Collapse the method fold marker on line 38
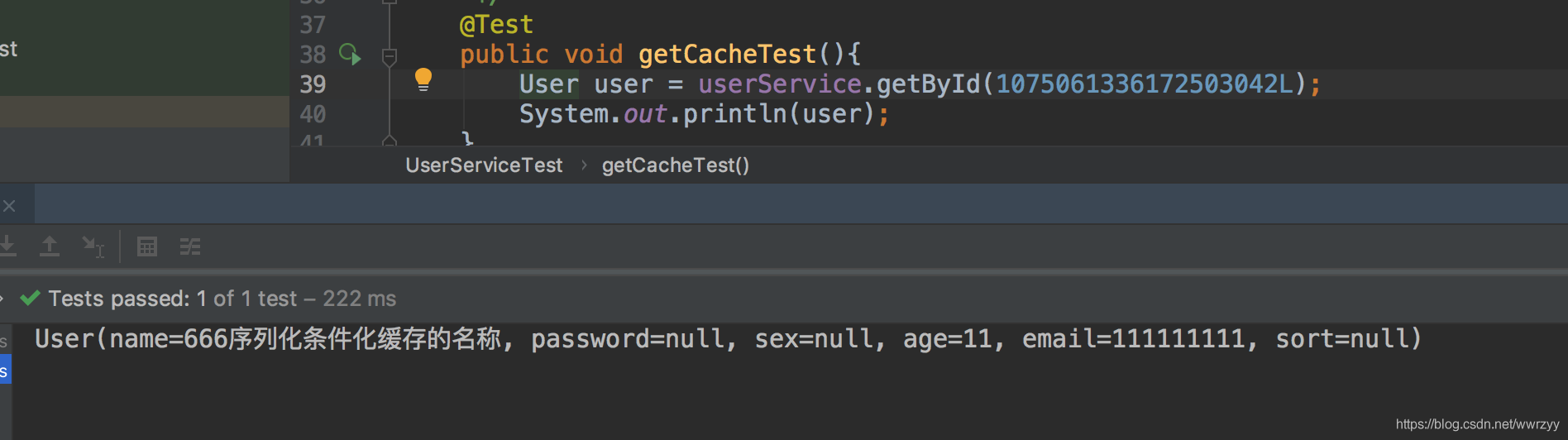Image resolution: width=1568 pixels, height=440 pixels. coord(390,56)
